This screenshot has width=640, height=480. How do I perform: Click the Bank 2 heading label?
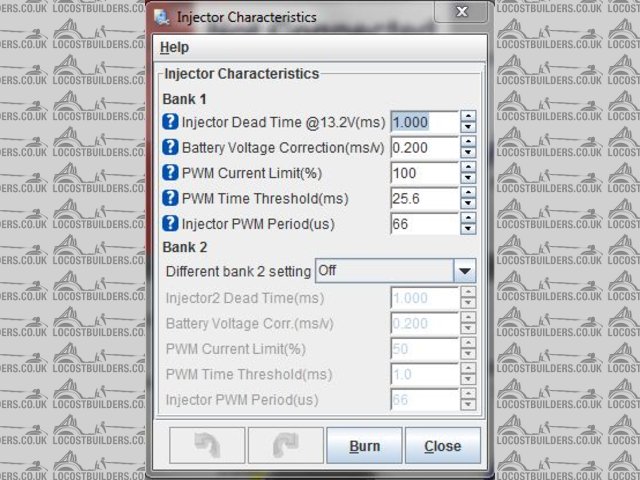point(184,247)
